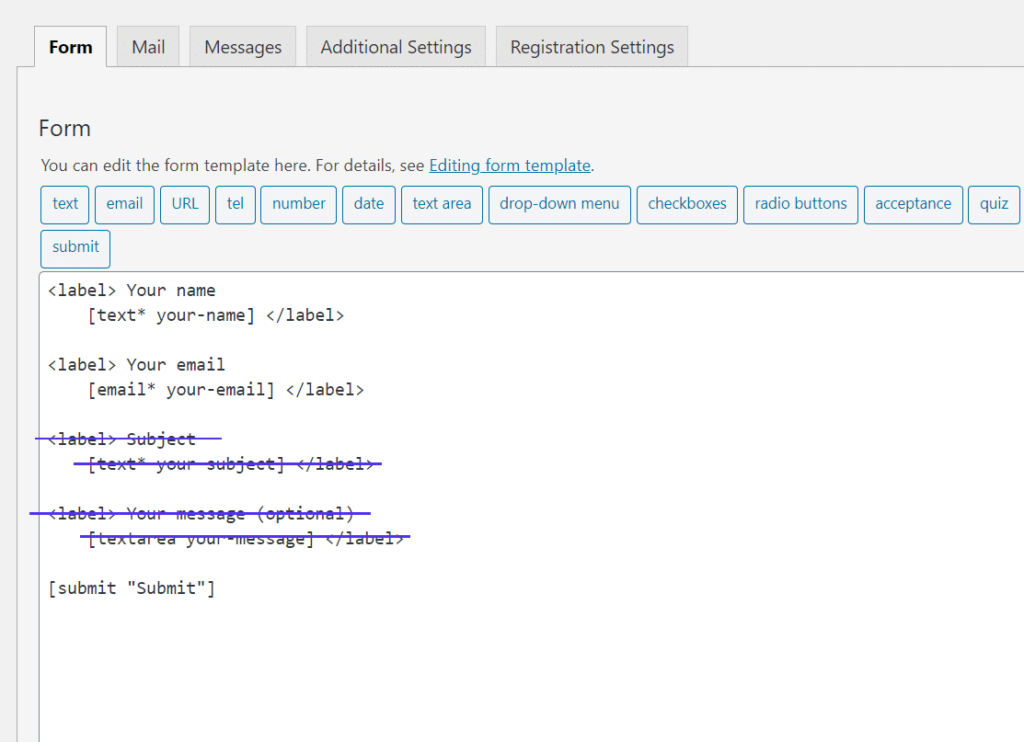This screenshot has height=742, width=1024.
Task: Add a URL field tag
Action: pyautogui.click(x=185, y=204)
